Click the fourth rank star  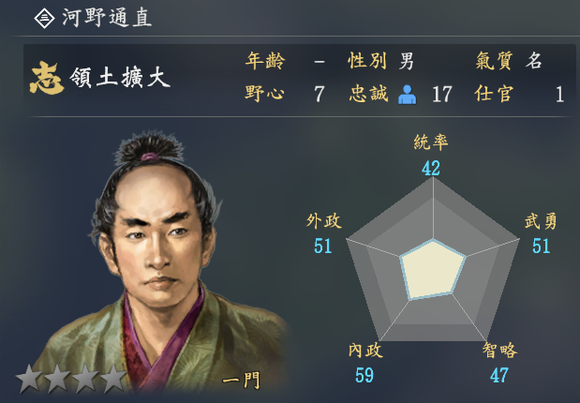(113, 379)
